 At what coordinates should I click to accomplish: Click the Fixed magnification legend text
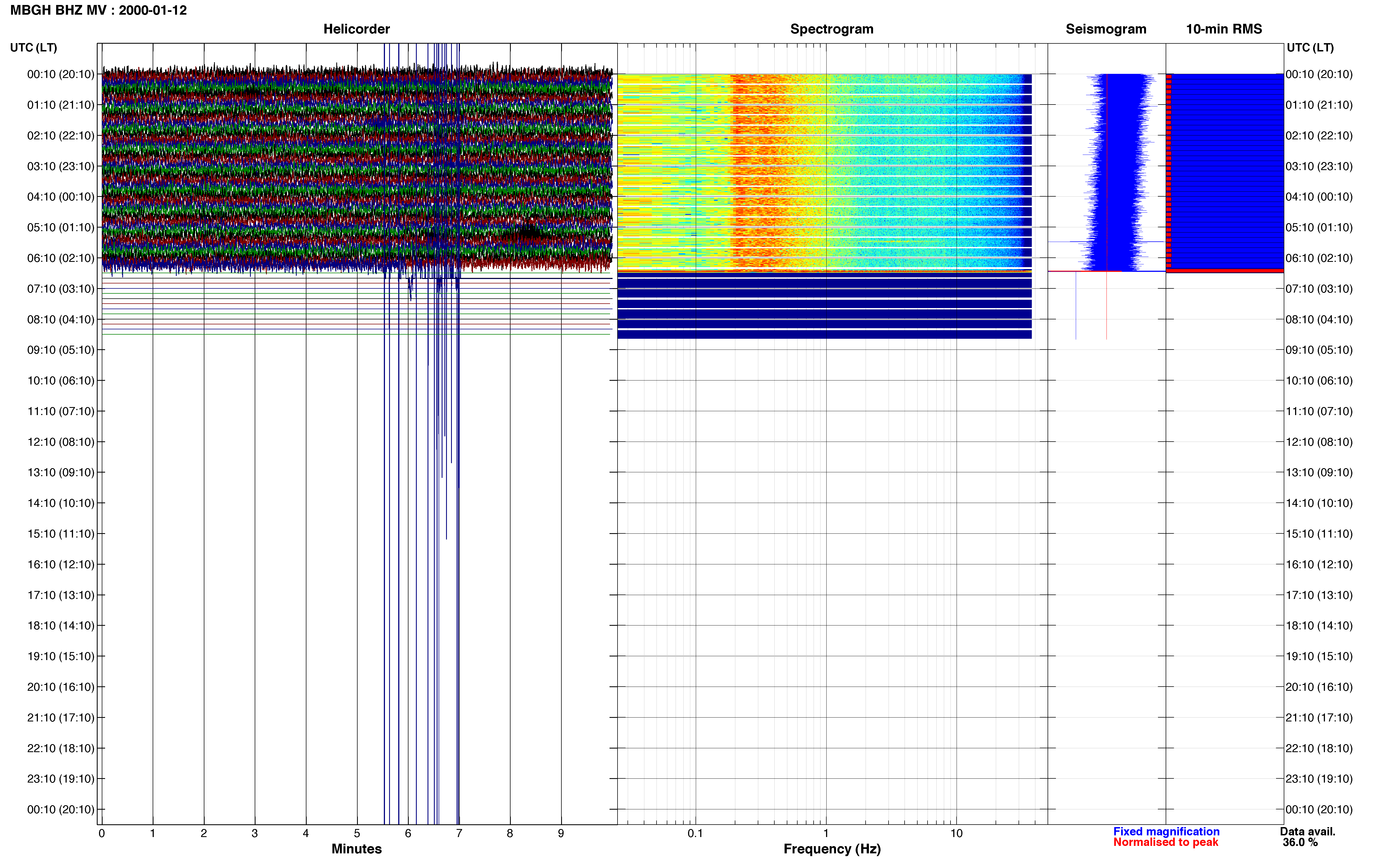click(1166, 831)
